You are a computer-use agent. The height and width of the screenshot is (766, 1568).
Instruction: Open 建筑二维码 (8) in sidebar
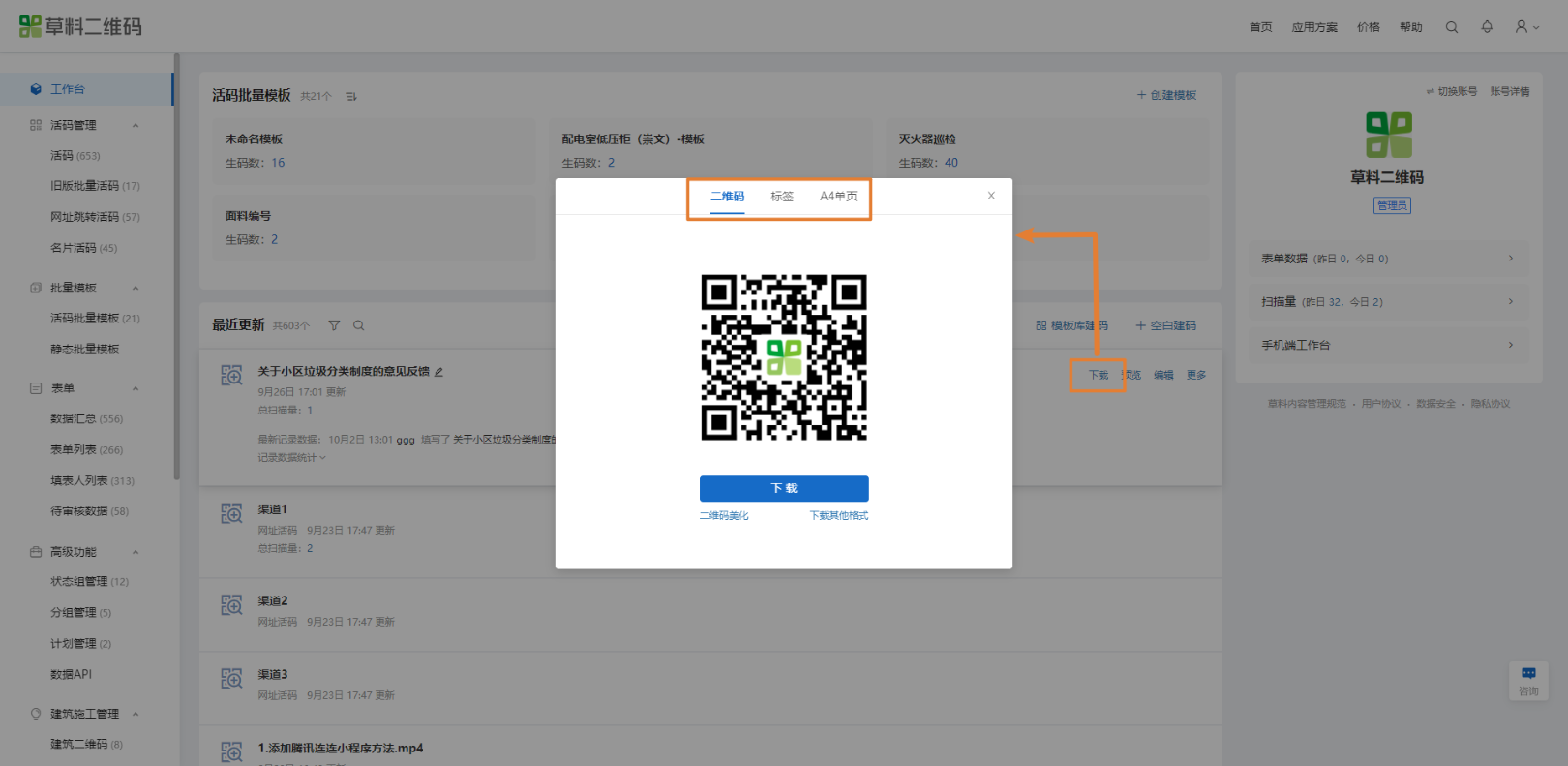(x=86, y=744)
